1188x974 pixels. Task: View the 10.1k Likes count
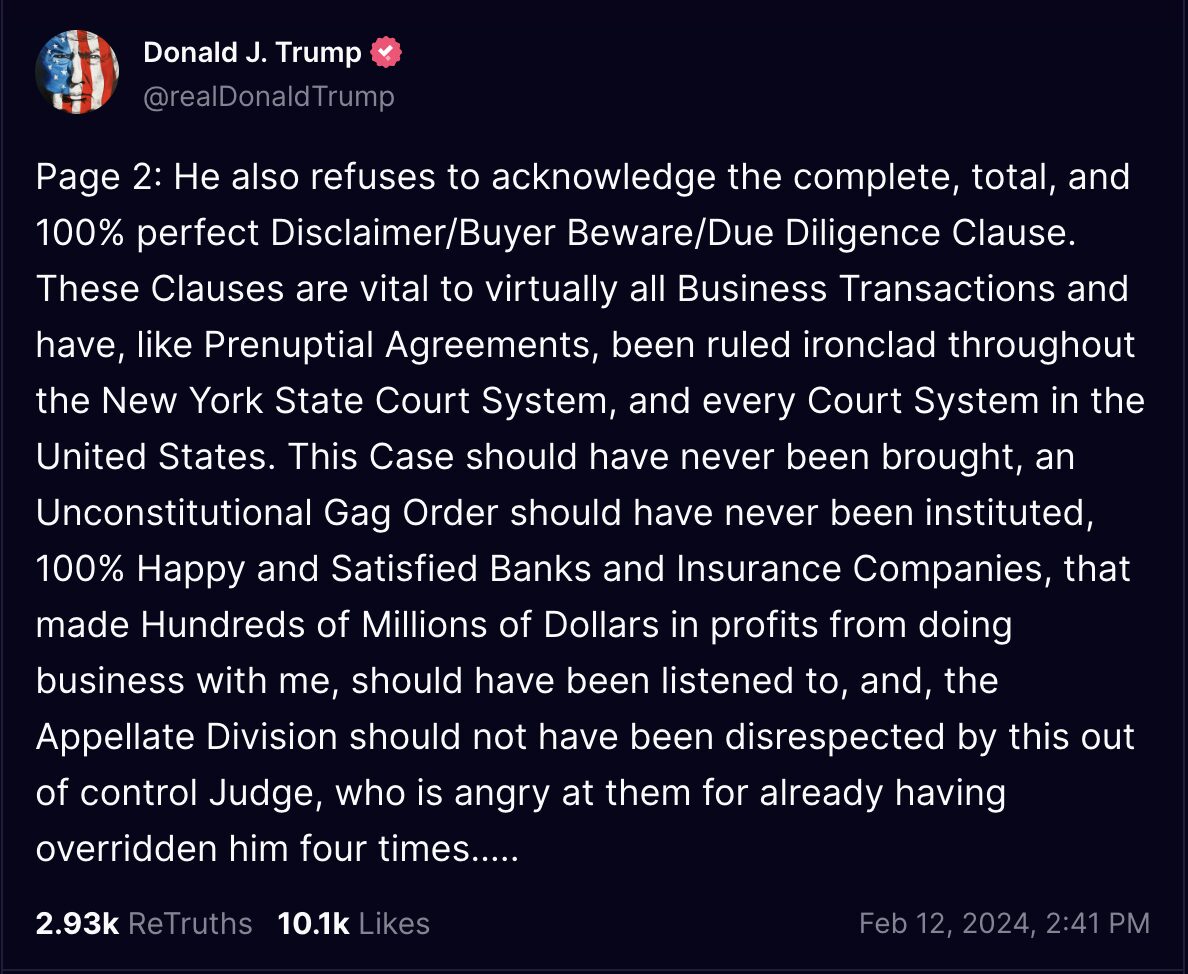pos(314,923)
